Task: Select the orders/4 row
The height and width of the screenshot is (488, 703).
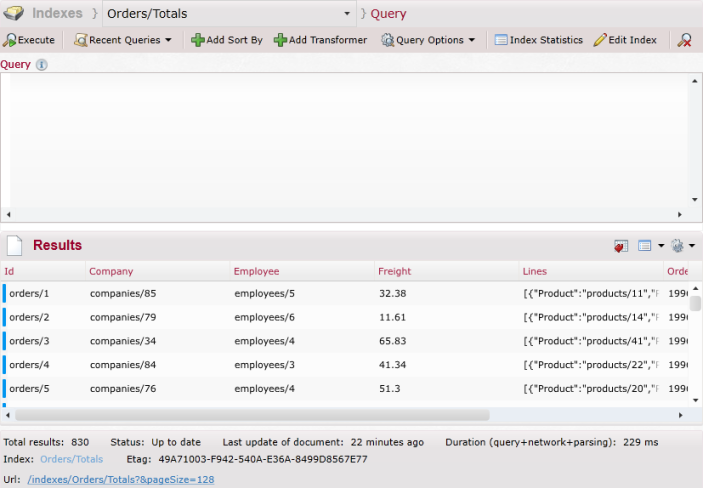Action: tap(344, 365)
